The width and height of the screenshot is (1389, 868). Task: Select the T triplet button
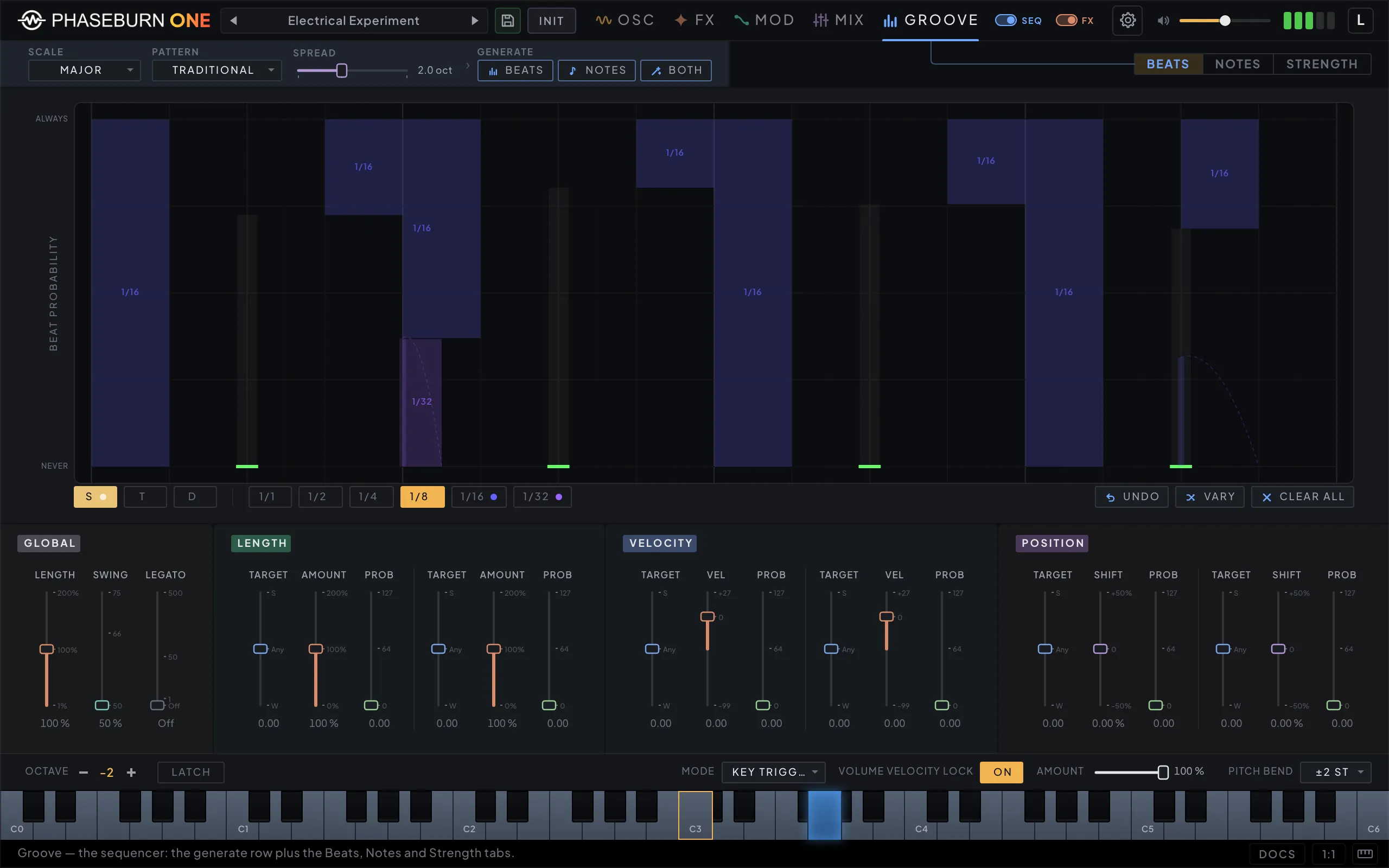pos(145,496)
